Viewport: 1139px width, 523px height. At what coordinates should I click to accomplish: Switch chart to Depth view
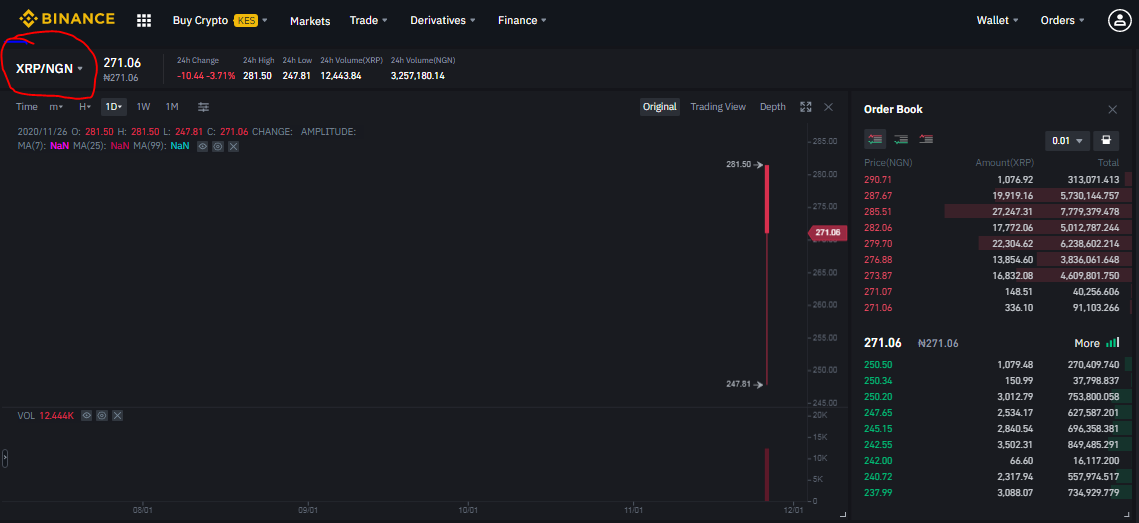point(773,107)
